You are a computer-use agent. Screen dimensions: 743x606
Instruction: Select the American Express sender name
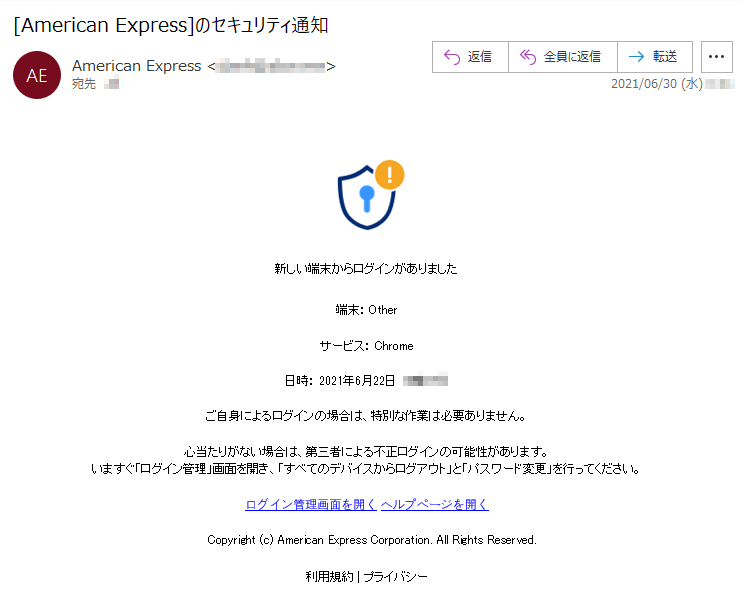click(136, 66)
